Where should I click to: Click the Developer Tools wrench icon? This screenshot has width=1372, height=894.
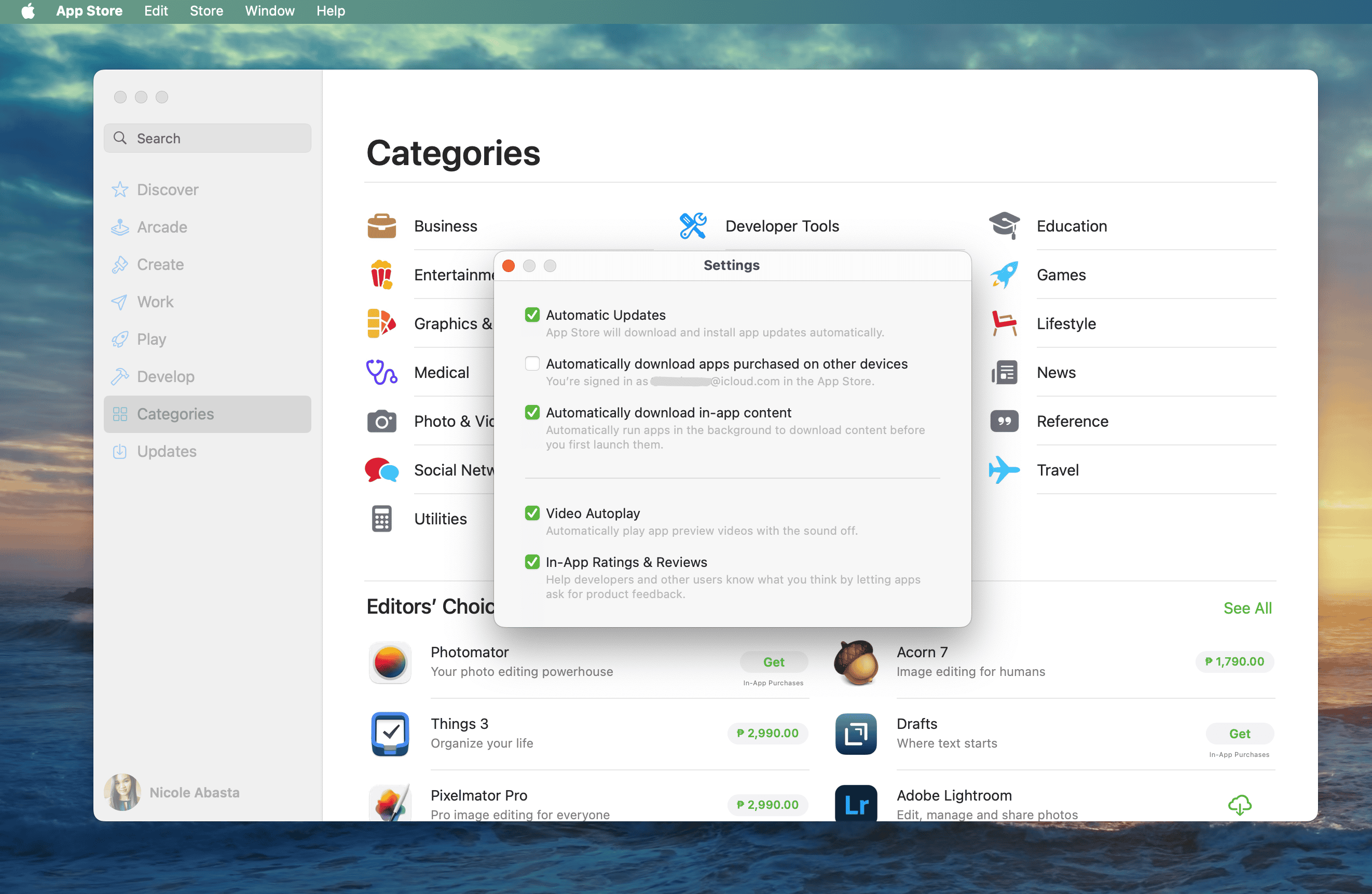pos(692,225)
